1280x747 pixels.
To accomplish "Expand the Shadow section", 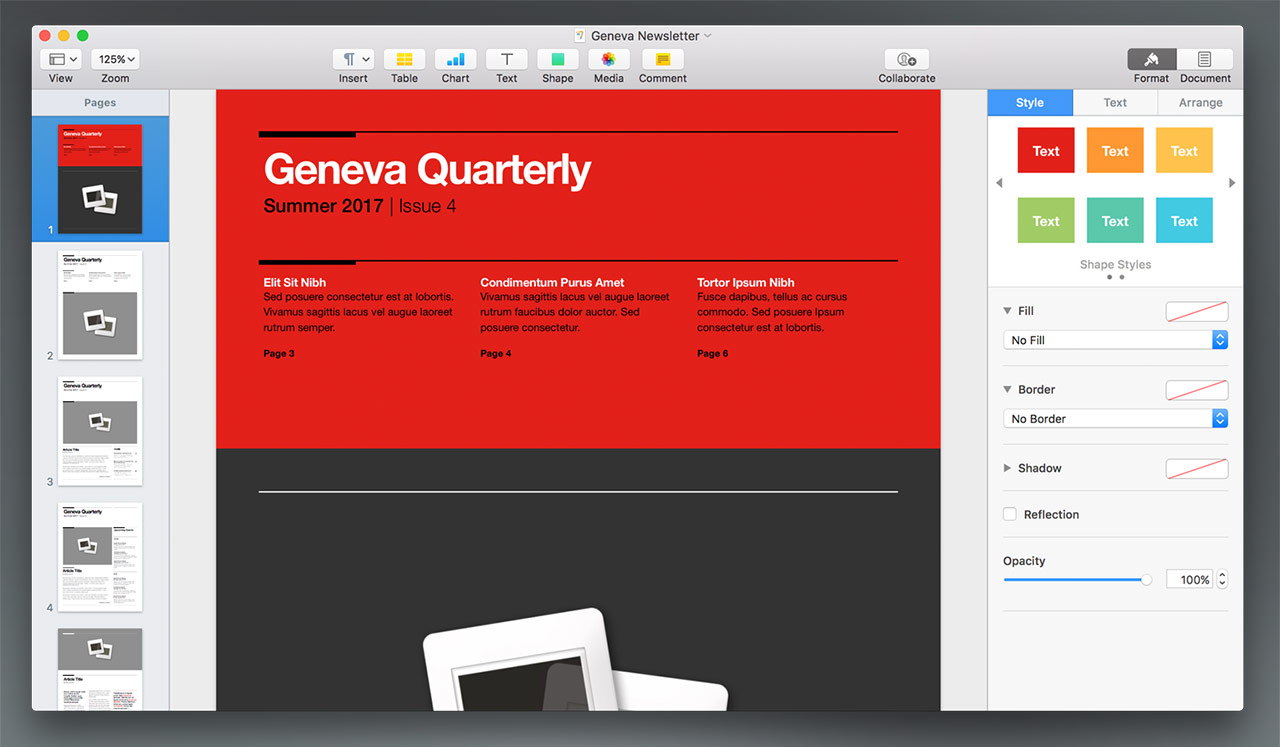I will tap(1008, 468).
